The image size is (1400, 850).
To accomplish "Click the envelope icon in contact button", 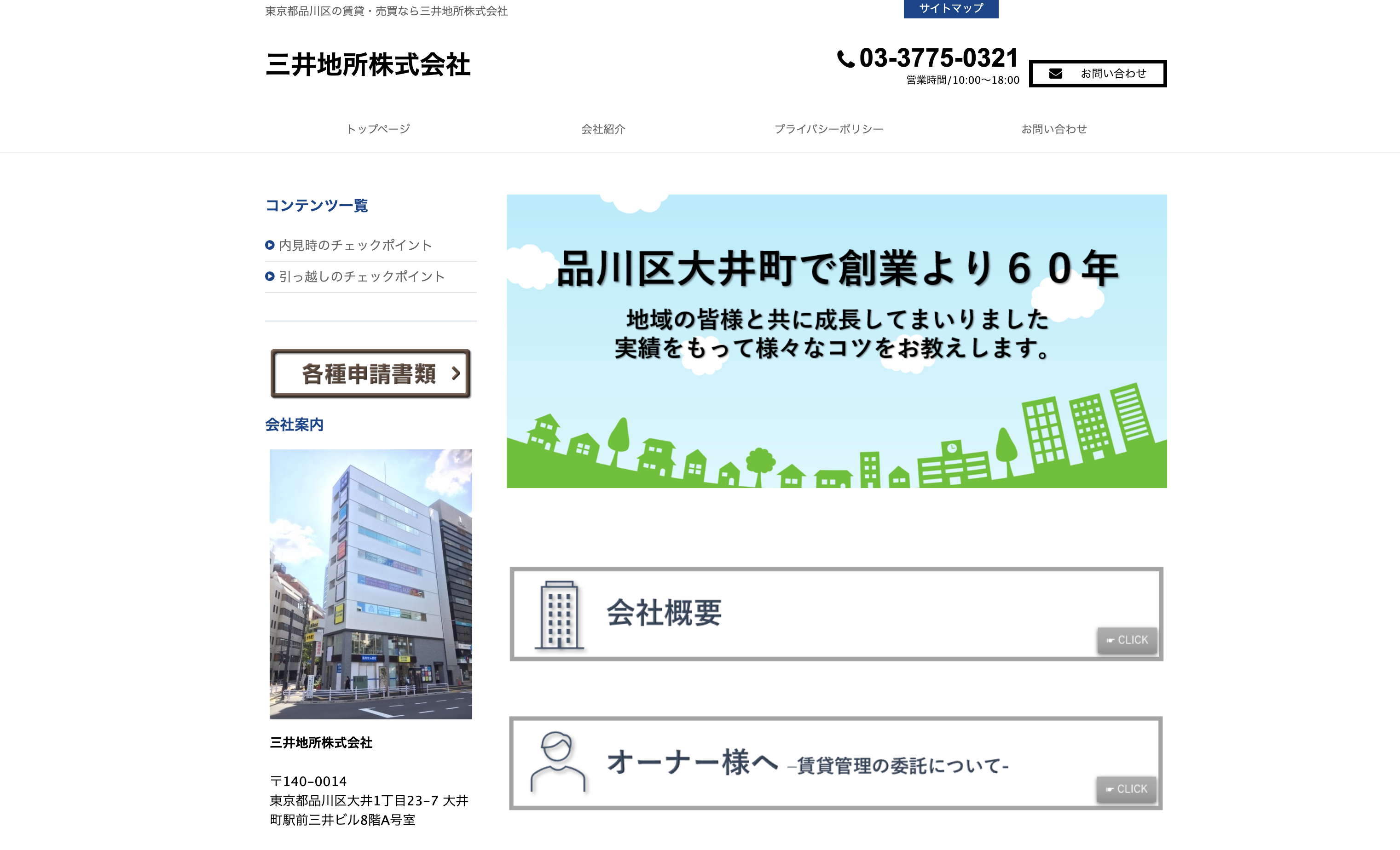I will [1056, 74].
